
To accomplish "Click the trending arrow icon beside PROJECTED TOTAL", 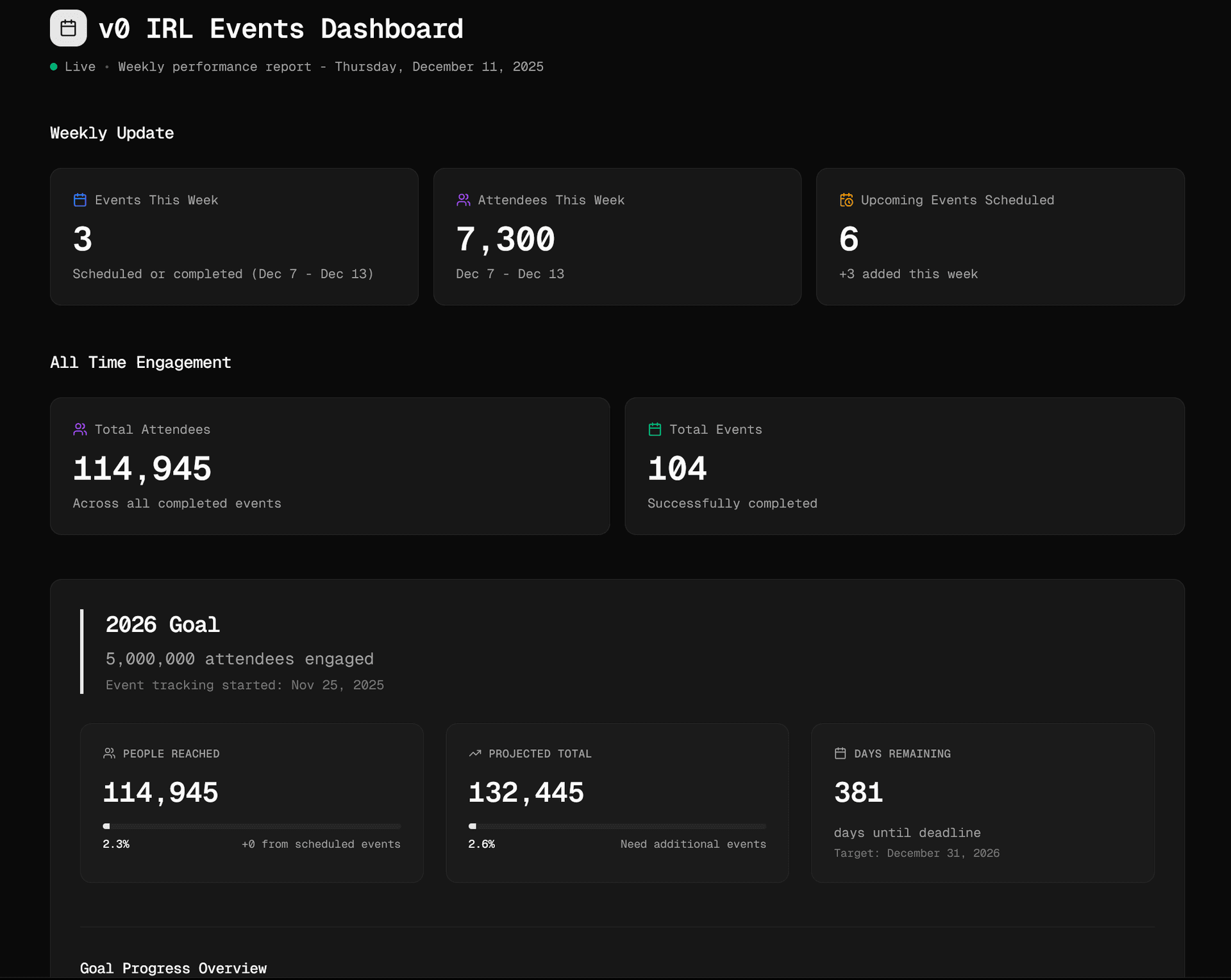I will coord(475,754).
